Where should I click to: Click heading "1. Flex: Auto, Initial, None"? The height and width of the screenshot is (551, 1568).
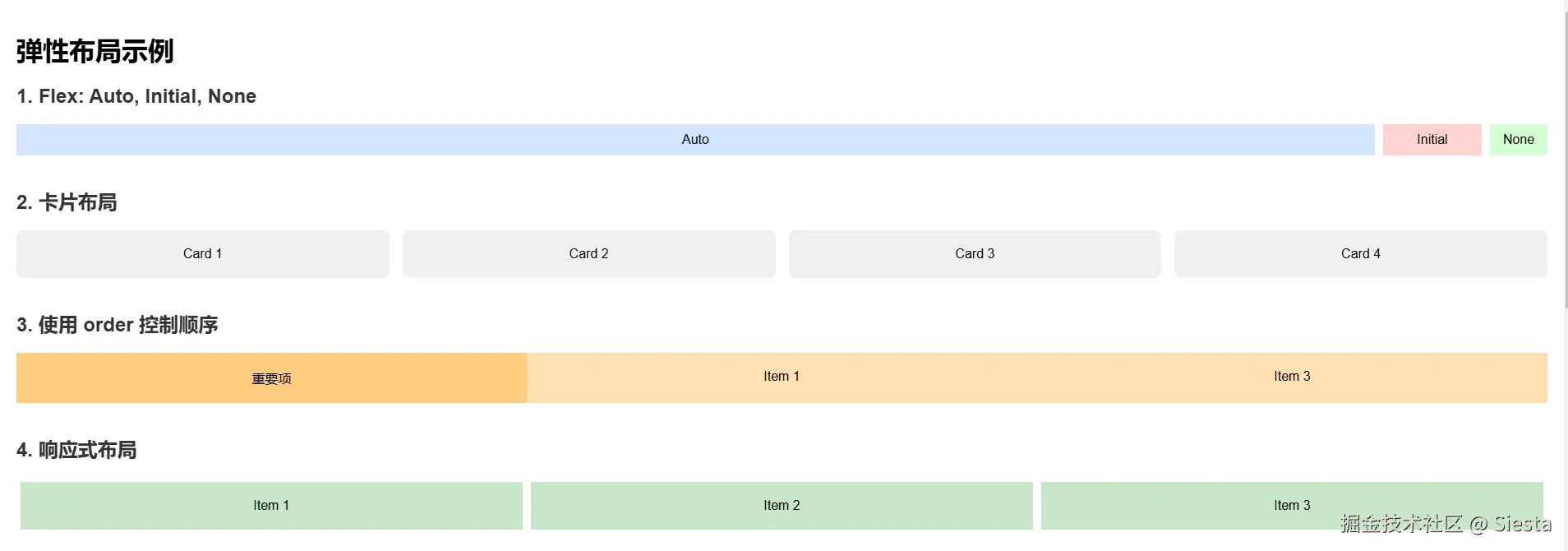pos(136,96)
